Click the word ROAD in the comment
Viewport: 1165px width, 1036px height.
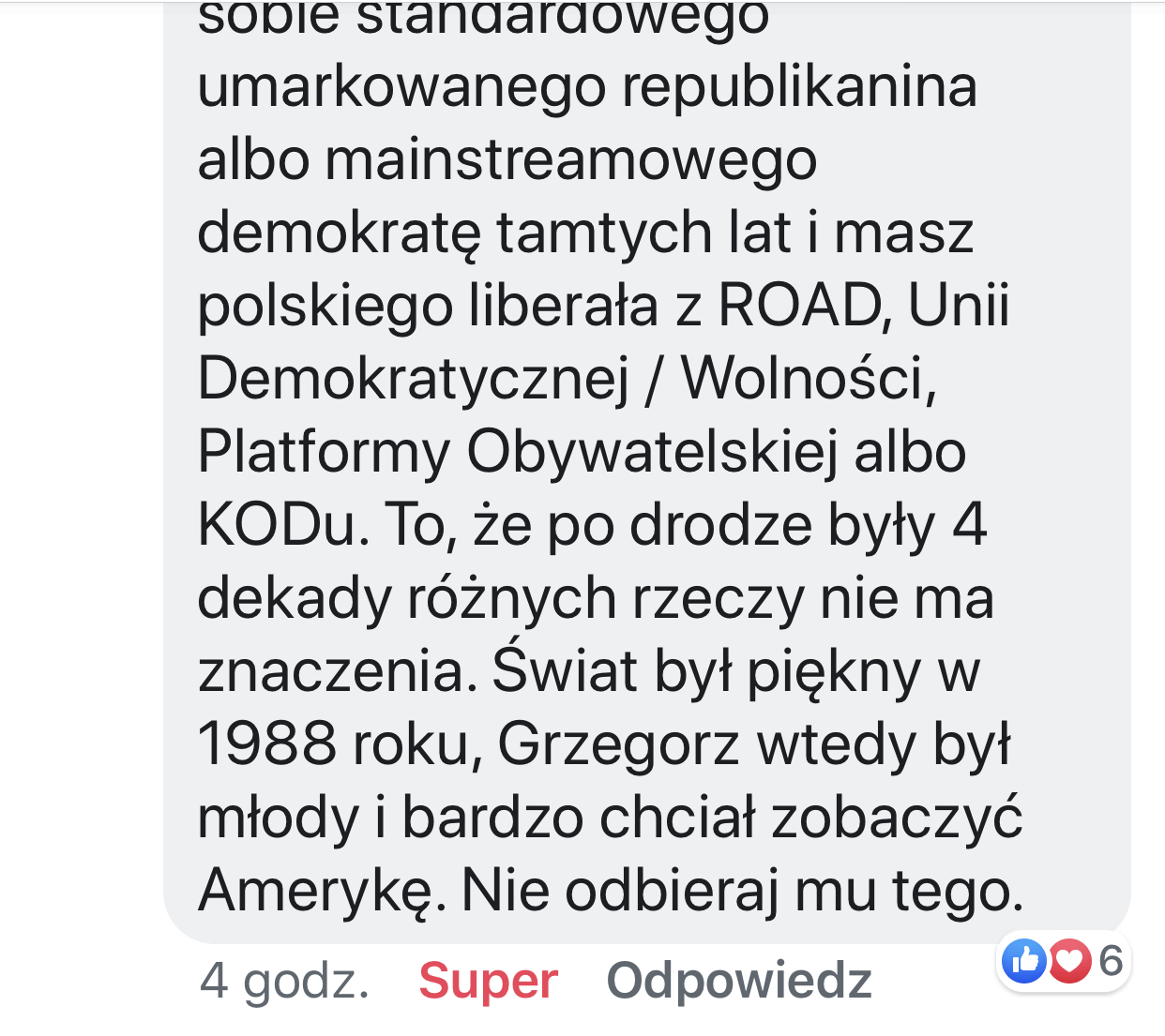801,306
